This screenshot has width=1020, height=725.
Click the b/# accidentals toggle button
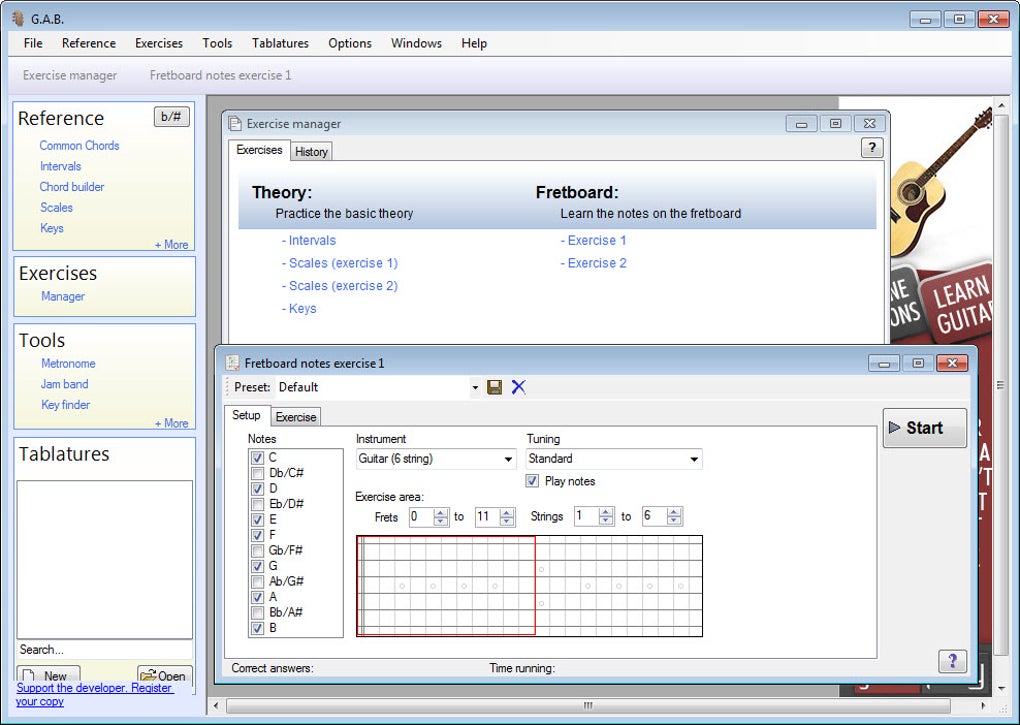pyautogui.click(x=172, y=117)
